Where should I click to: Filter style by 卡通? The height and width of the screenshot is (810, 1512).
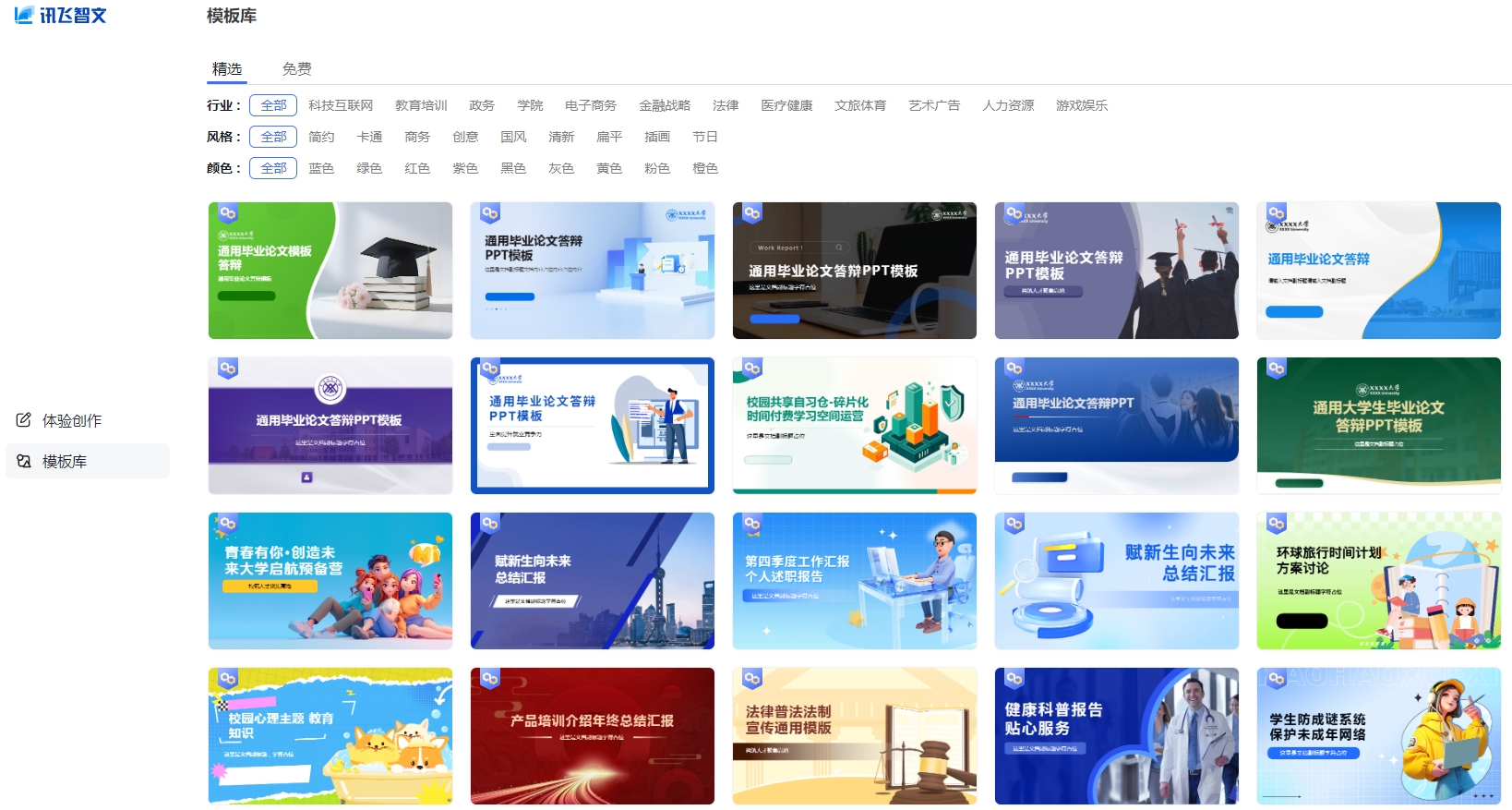coord(369,137)
